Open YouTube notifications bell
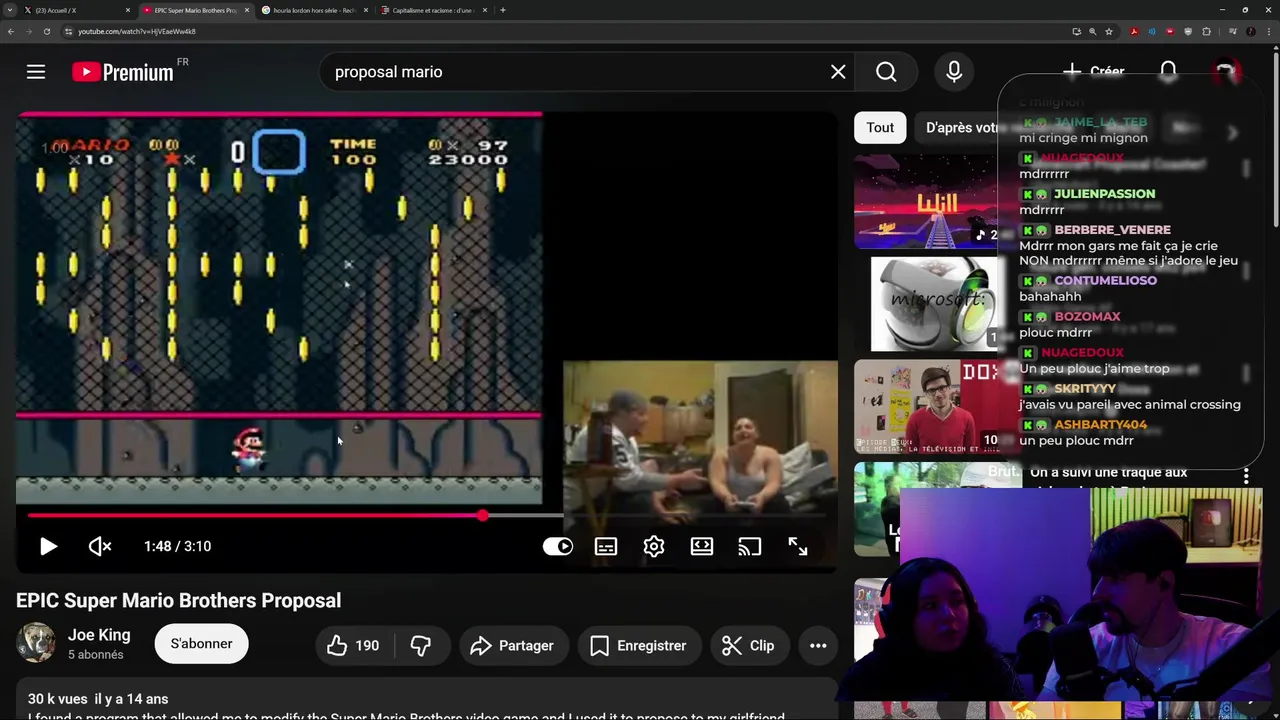Viewport: 1280px width, 720px height. pos(1168,72)
